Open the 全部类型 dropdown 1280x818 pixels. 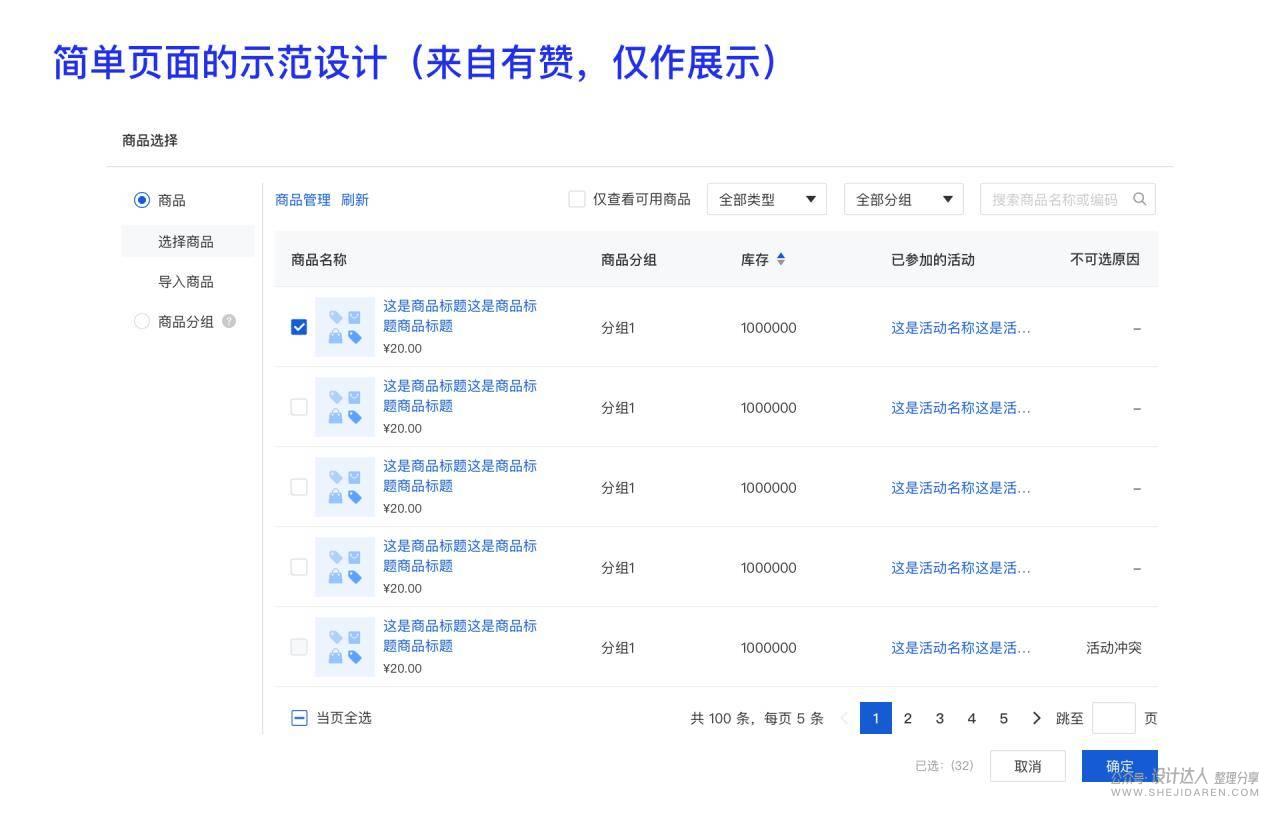tap(767, 199)
